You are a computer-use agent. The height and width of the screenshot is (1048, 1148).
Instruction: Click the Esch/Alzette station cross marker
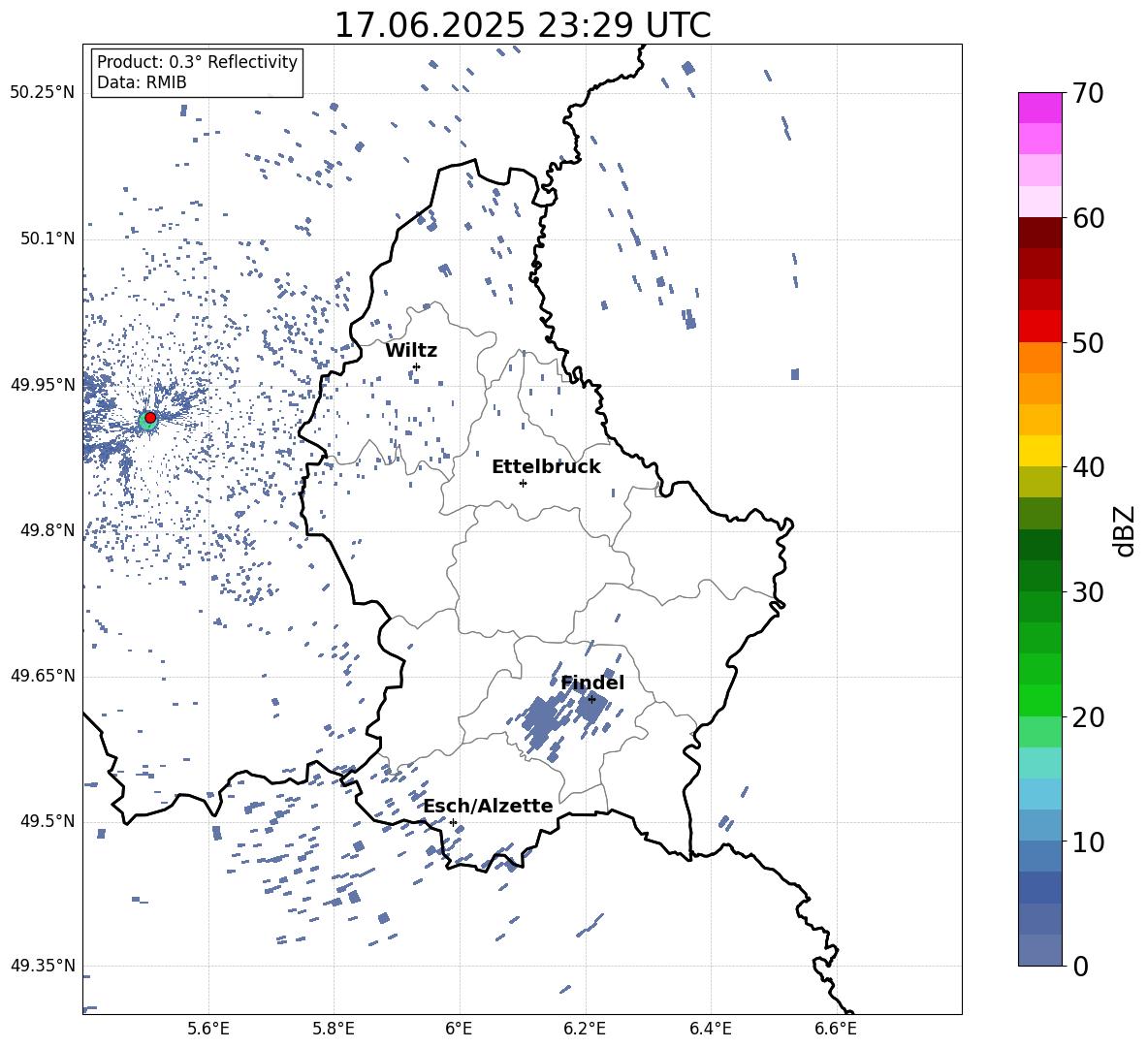(453, 822)
